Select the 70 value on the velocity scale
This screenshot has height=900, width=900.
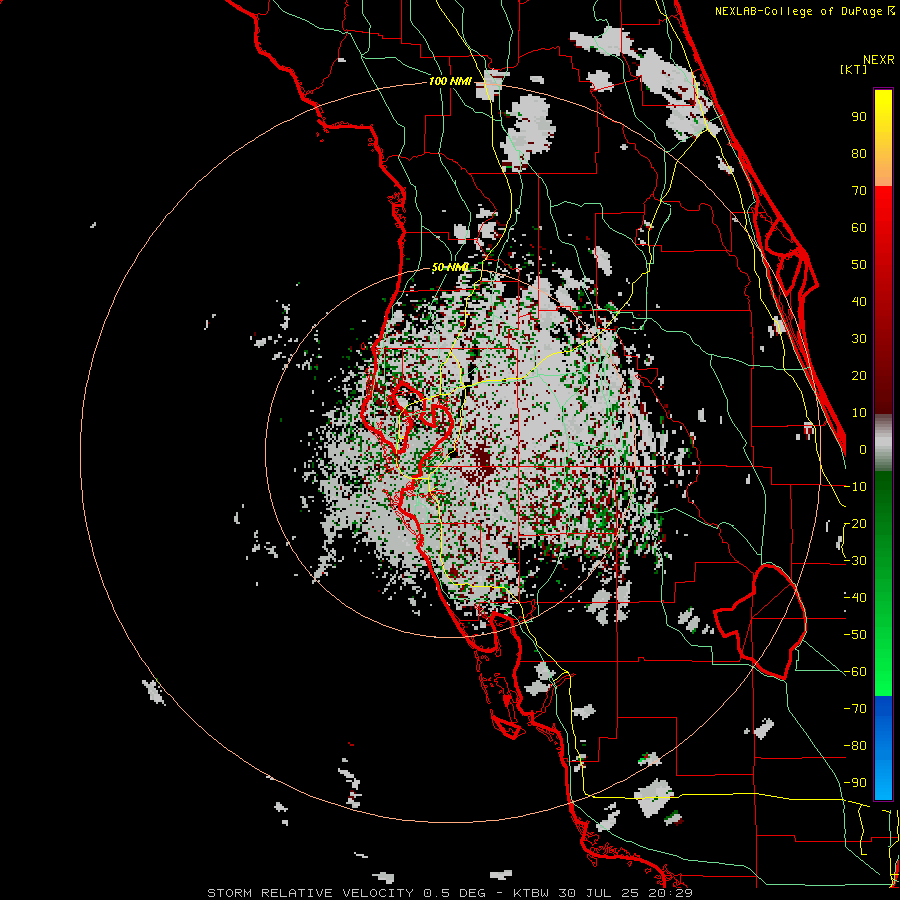[x=859, y=191]
